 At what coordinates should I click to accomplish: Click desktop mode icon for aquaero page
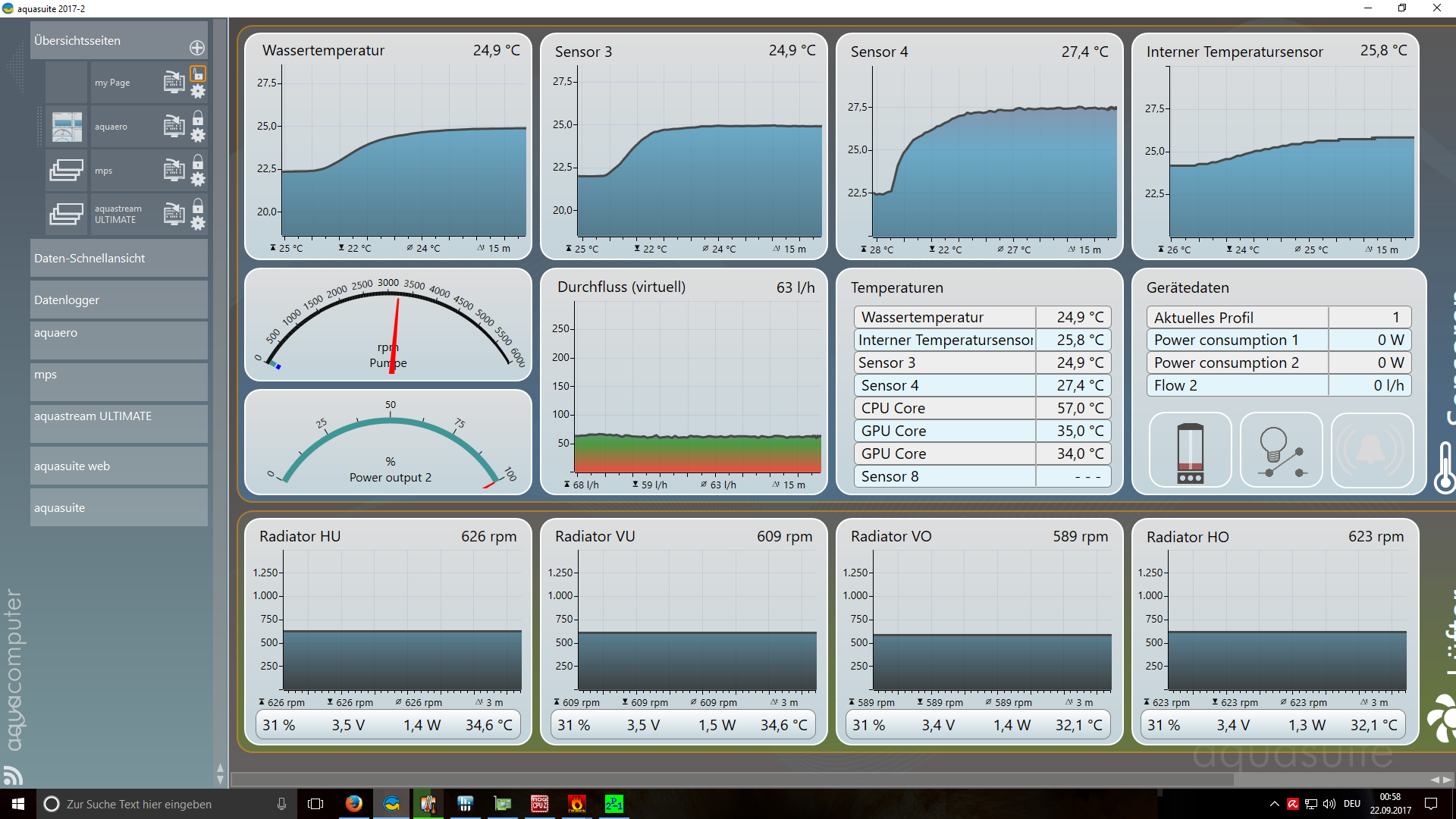(x=174, y=126)
